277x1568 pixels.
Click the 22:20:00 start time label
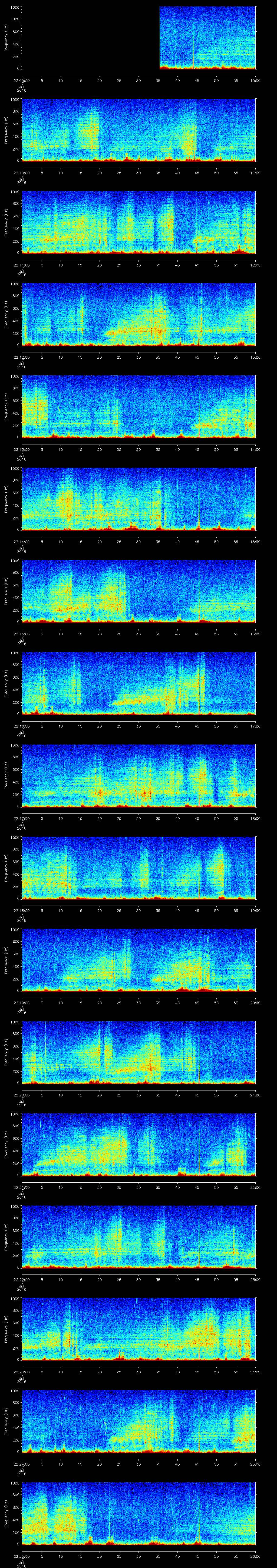tap(21, 1095)
